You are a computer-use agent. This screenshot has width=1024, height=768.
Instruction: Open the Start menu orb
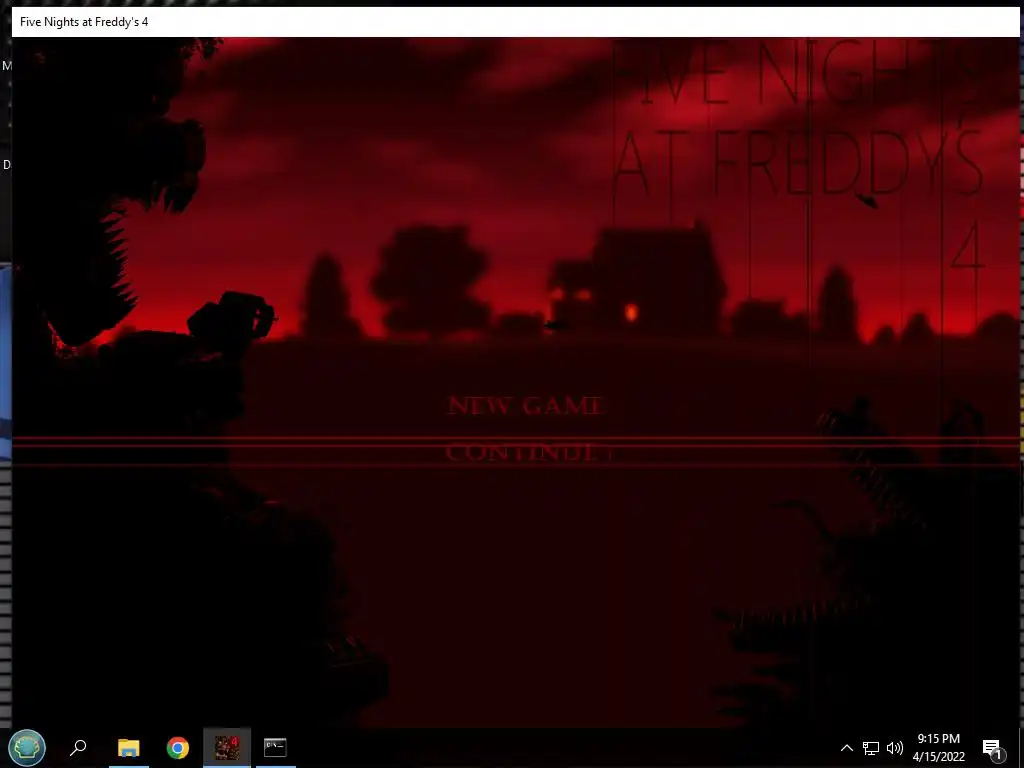coord(27,747)
